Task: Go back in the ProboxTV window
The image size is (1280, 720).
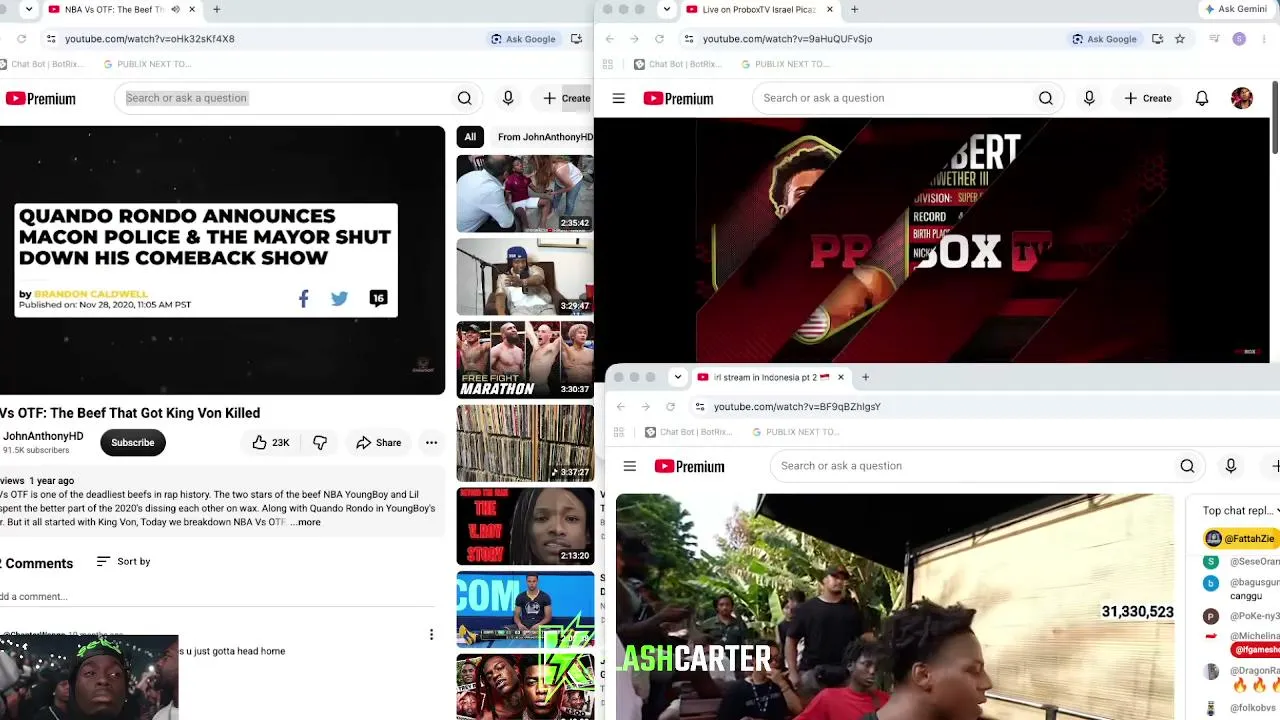Action: [610, 39]
